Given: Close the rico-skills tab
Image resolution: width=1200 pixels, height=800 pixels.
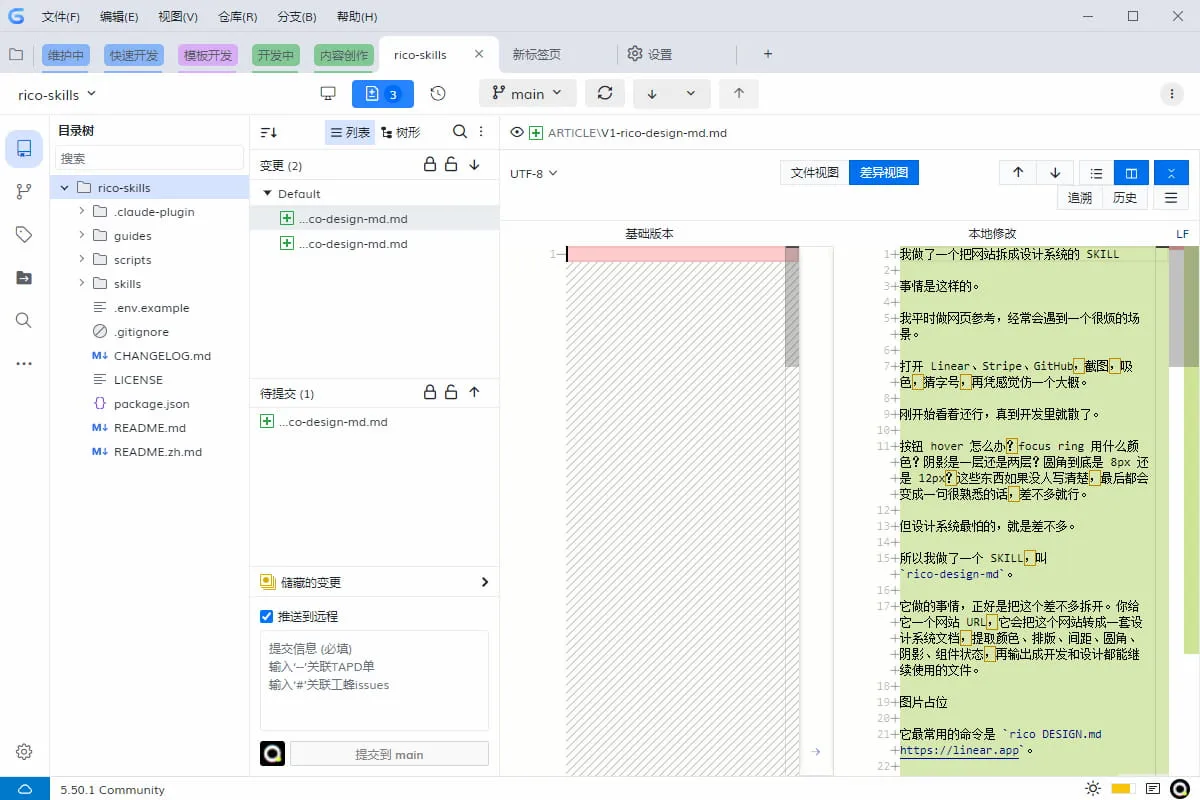Looking at the screenshot, I should click(x=479, y=54).
